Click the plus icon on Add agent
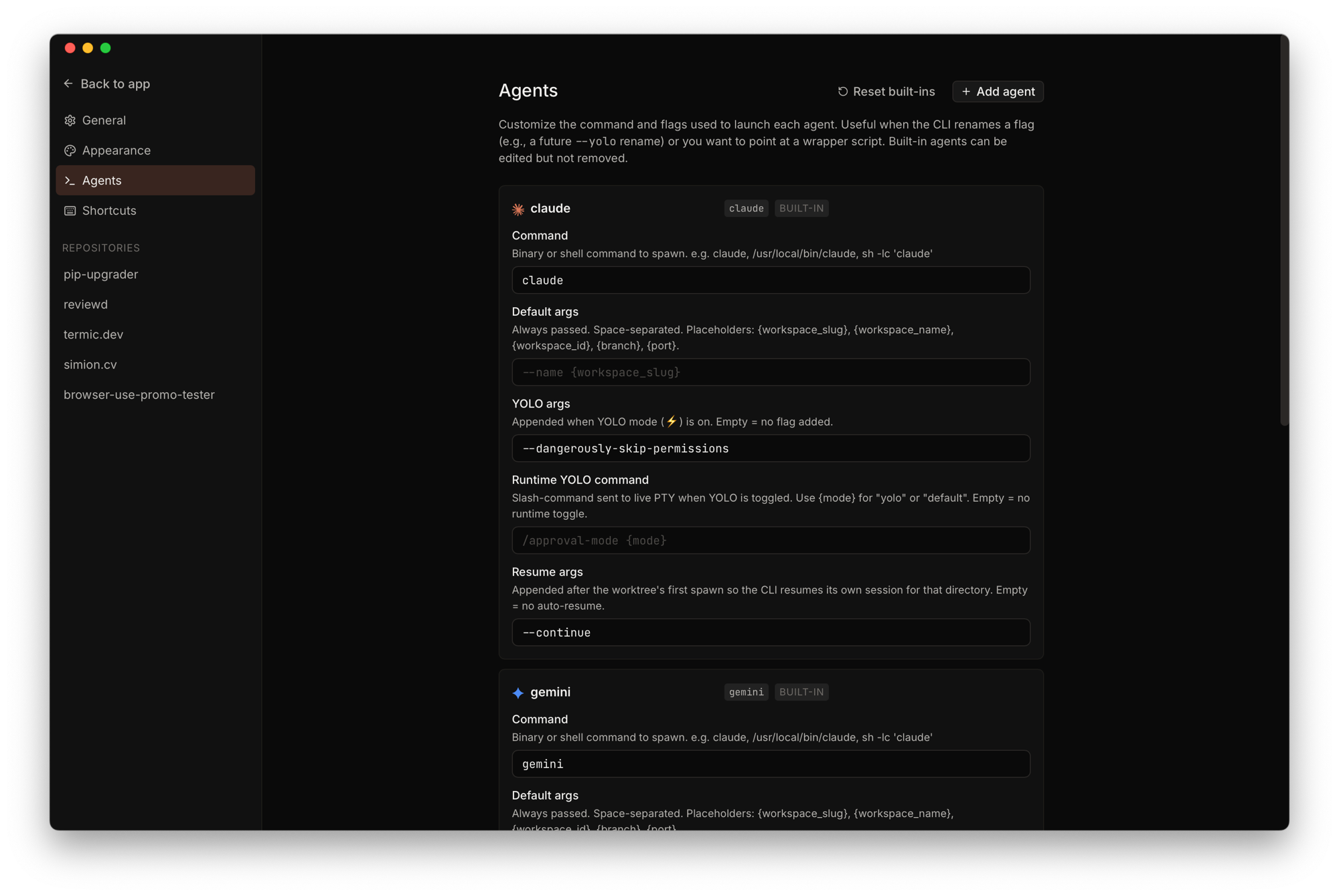 (x=966, y=92)
